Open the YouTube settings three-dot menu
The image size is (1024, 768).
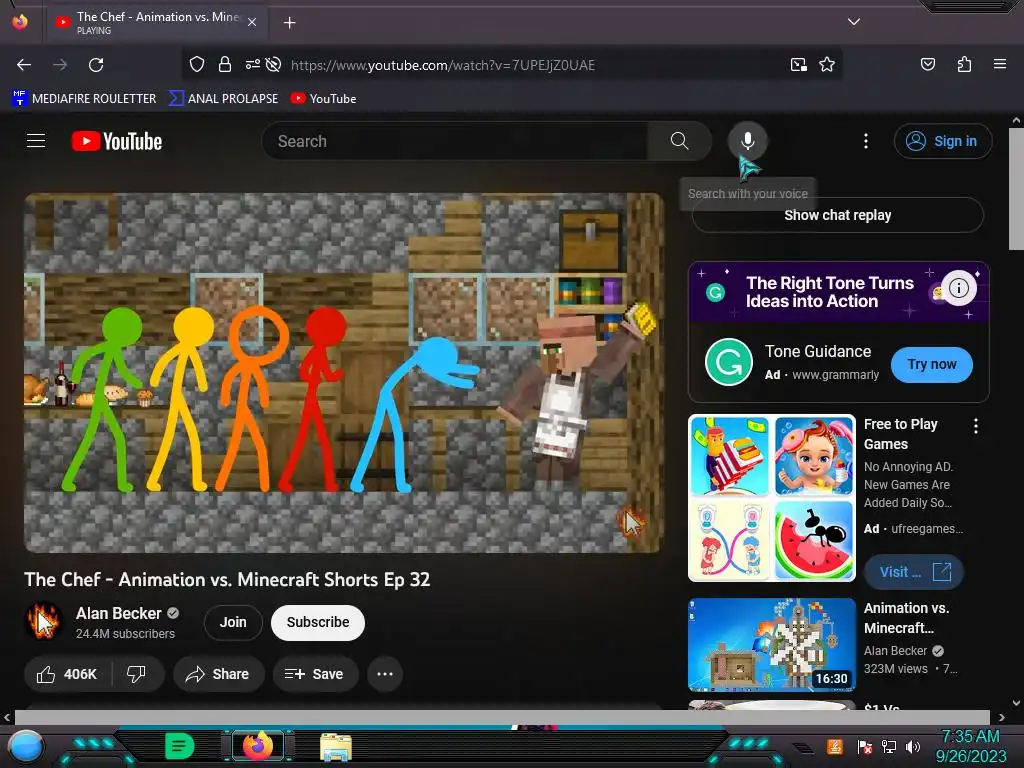[866, 141]
